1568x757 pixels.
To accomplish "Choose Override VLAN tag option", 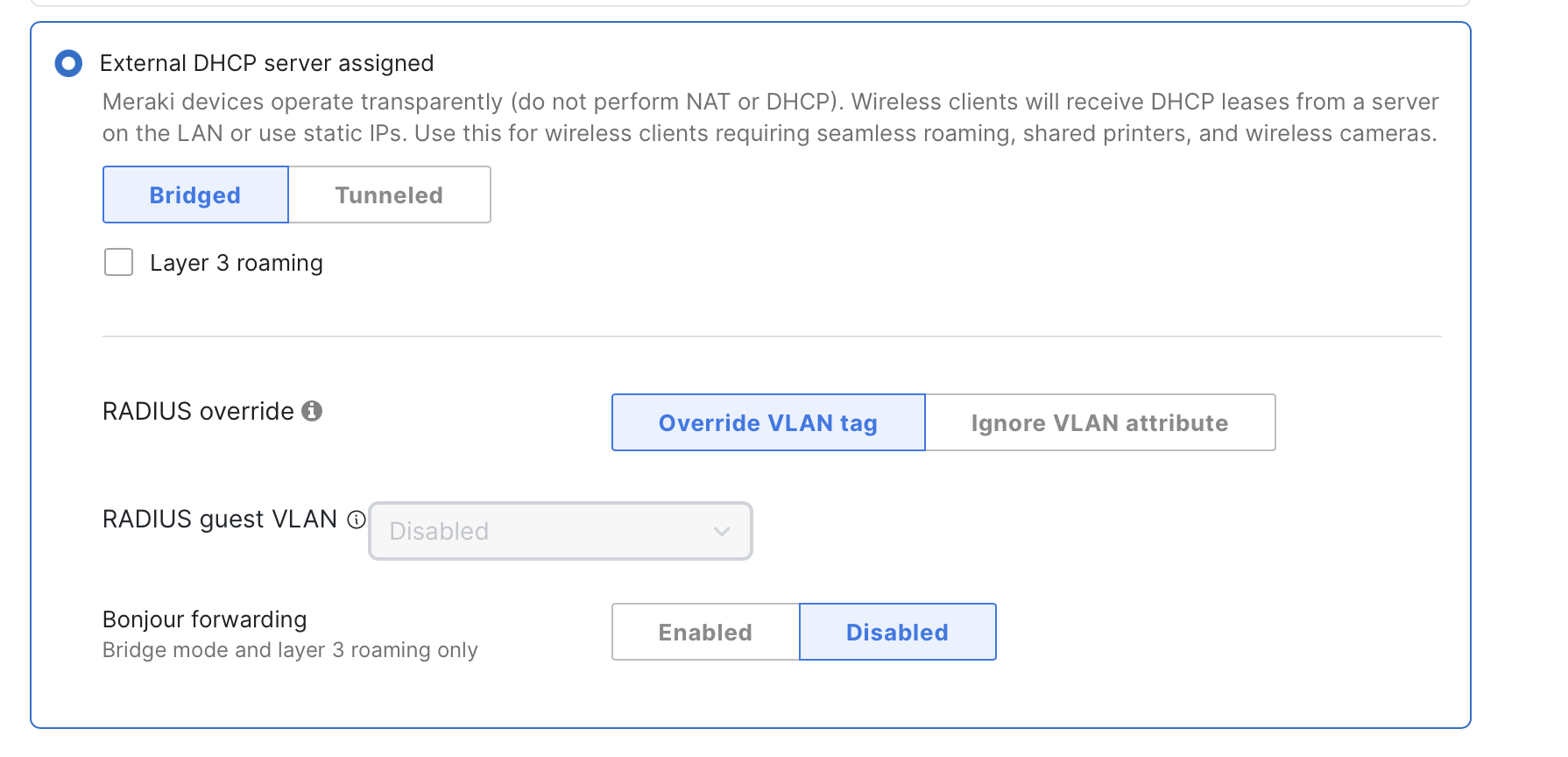I will click(767, 422).
